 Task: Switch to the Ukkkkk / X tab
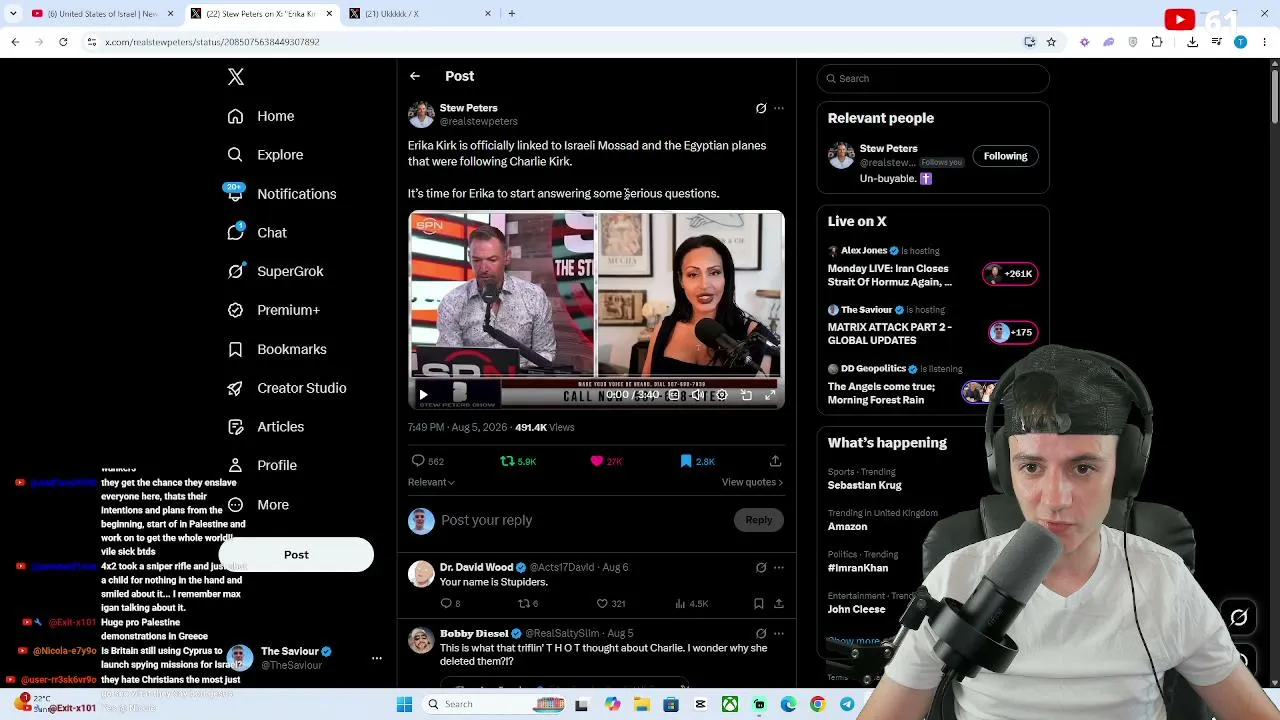tap(422, 14)
